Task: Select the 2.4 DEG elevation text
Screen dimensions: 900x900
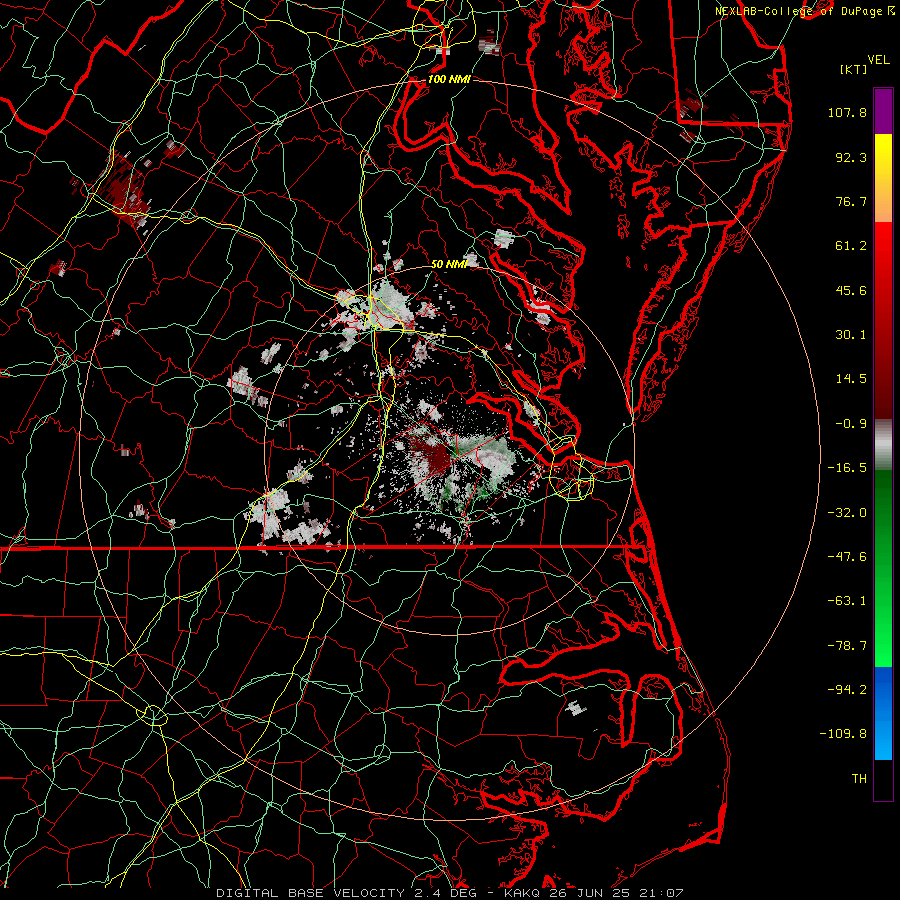Action: 444,893
